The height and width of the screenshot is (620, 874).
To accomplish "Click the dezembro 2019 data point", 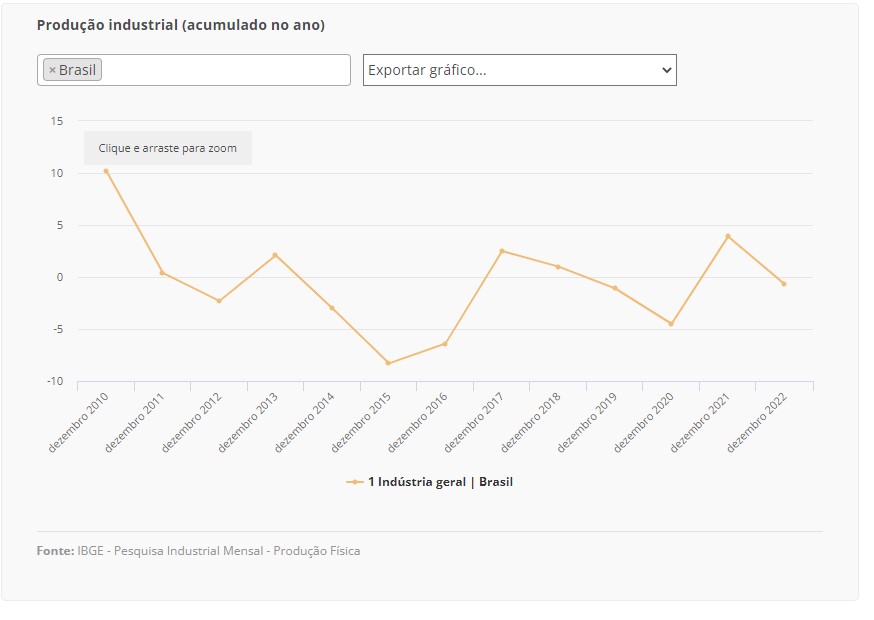I will tap(615, 288).
